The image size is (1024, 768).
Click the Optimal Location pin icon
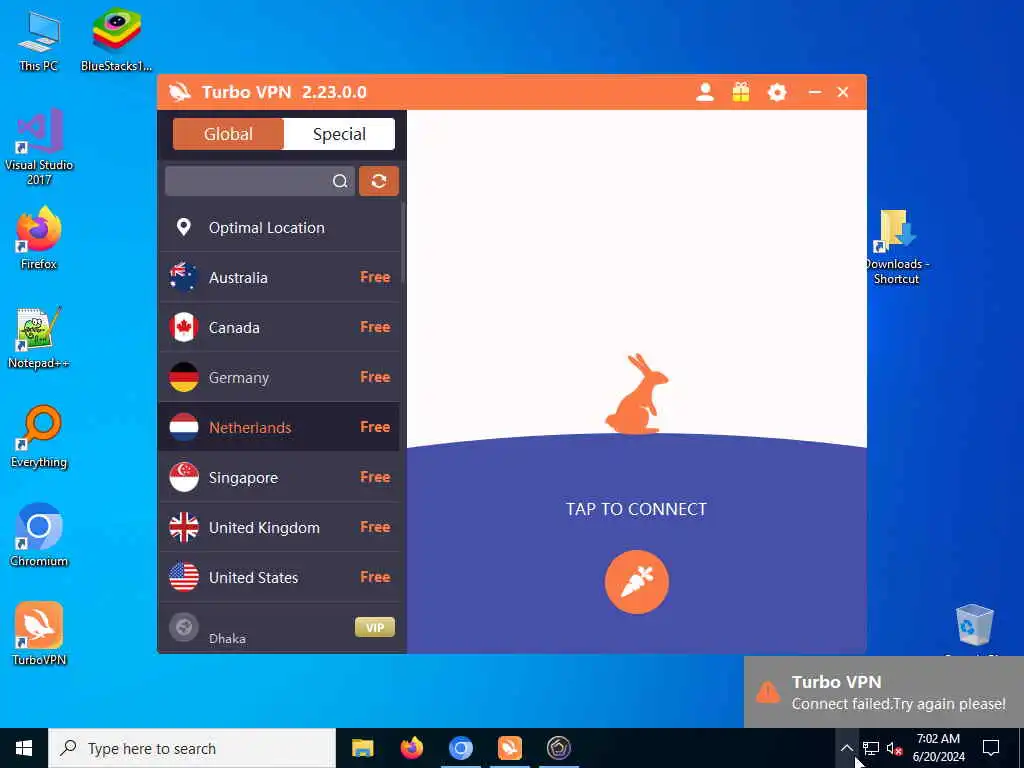tap(184, 227)
